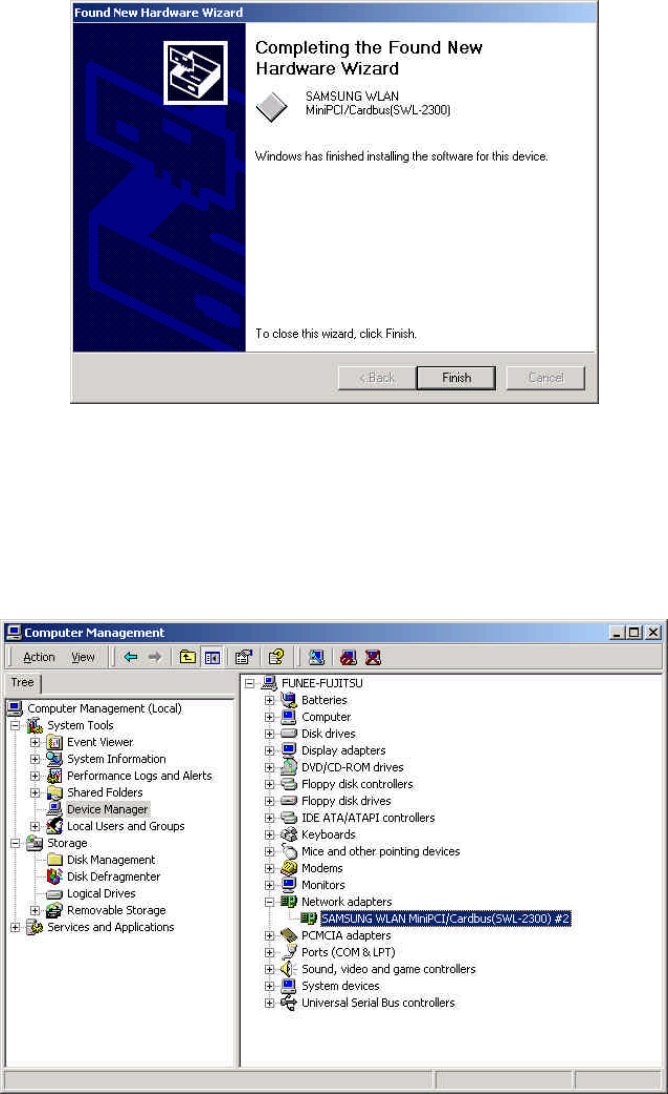Open the Action menu

tap(39, 657)
